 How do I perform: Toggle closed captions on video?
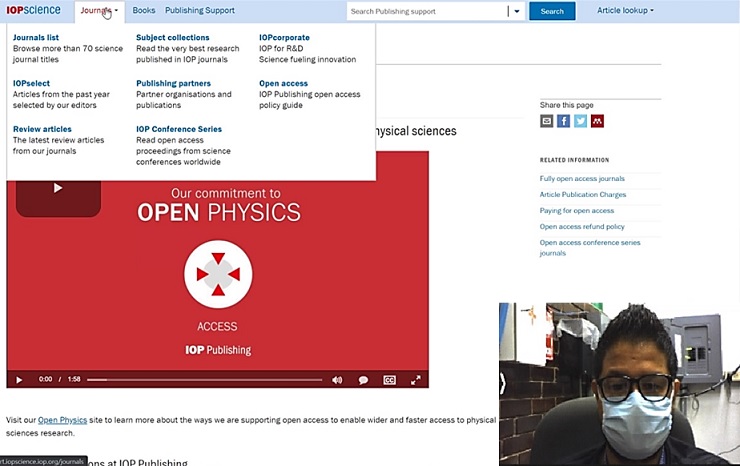point(389,380)
